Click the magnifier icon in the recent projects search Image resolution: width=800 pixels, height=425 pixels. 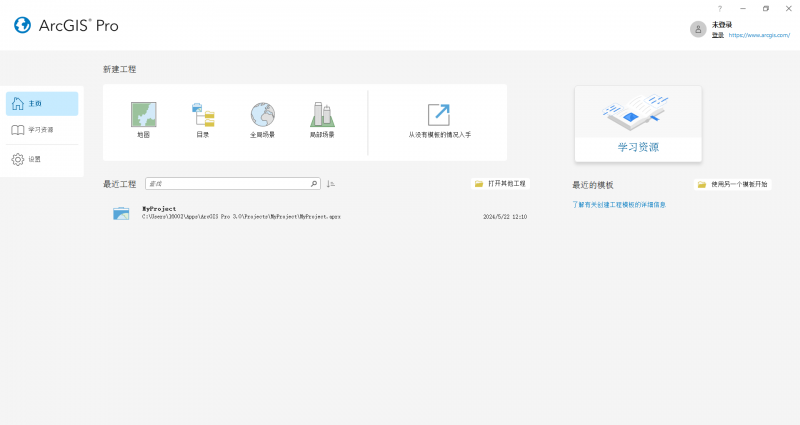coord(313,184)
